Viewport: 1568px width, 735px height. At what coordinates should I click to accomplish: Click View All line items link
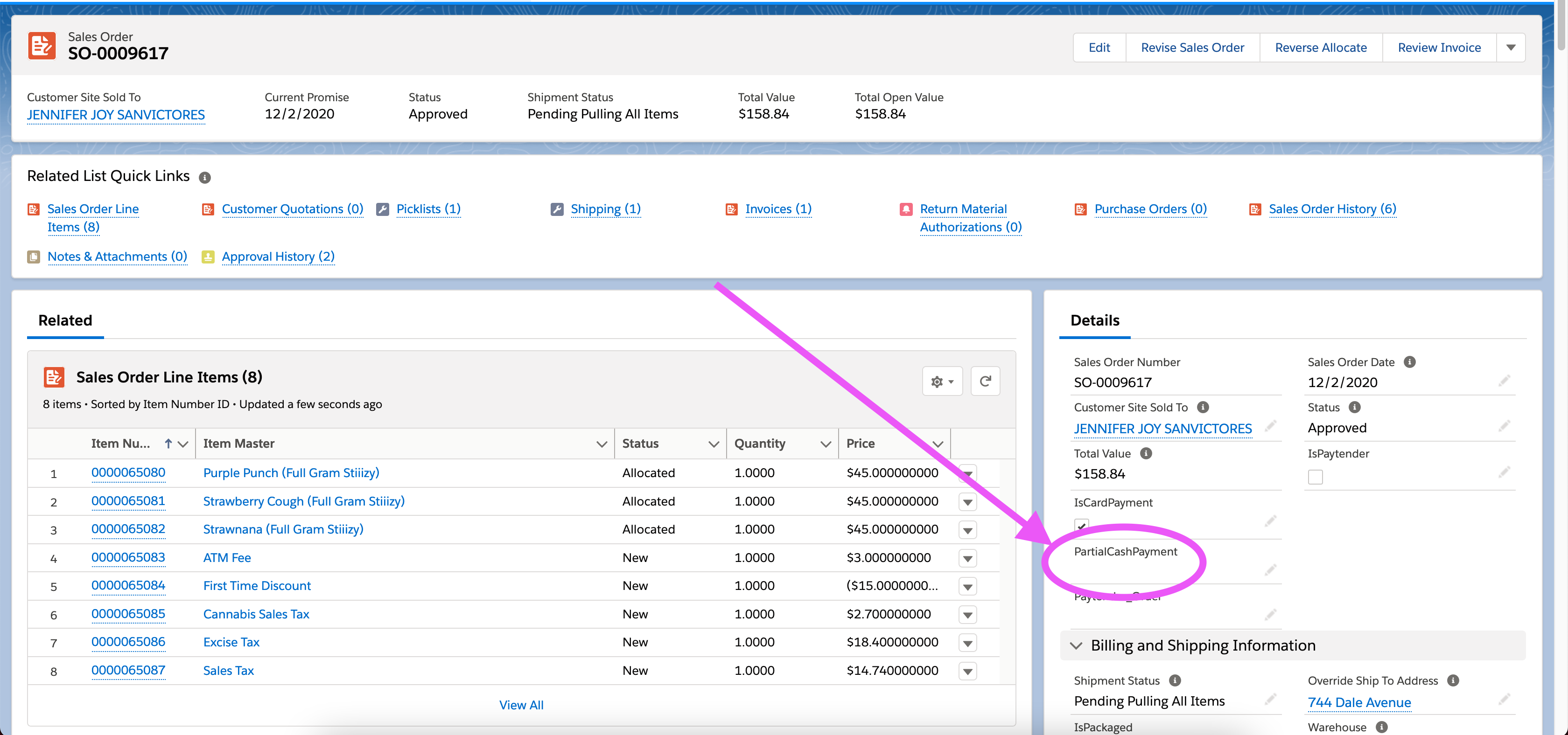coord(521,705)
